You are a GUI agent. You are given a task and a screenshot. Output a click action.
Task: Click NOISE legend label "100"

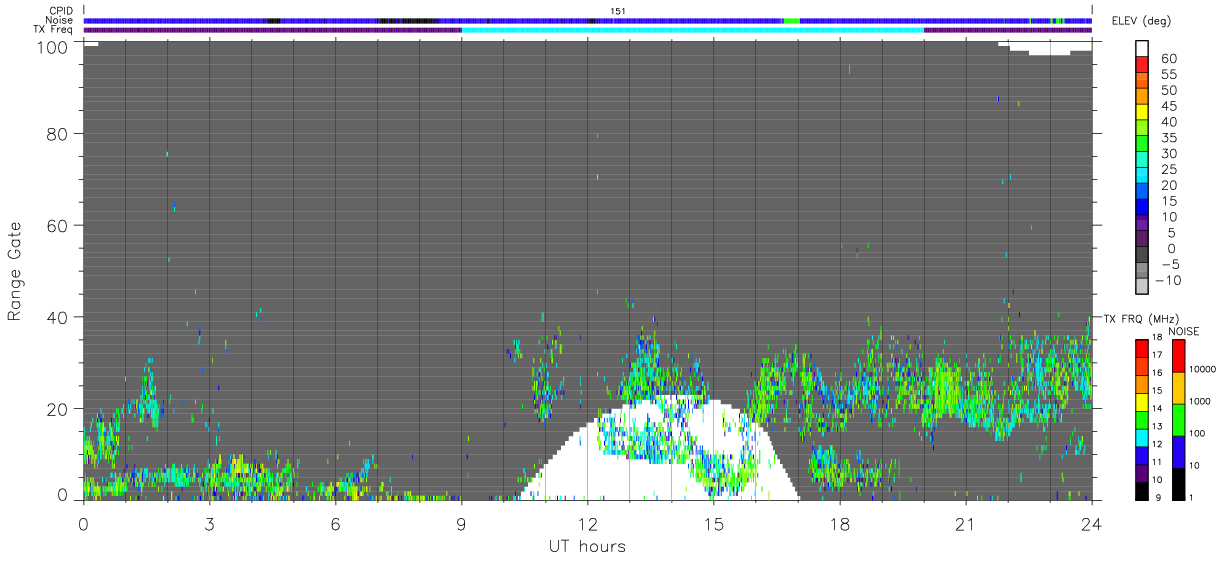pyautogui.click(x=1198, y=433)
